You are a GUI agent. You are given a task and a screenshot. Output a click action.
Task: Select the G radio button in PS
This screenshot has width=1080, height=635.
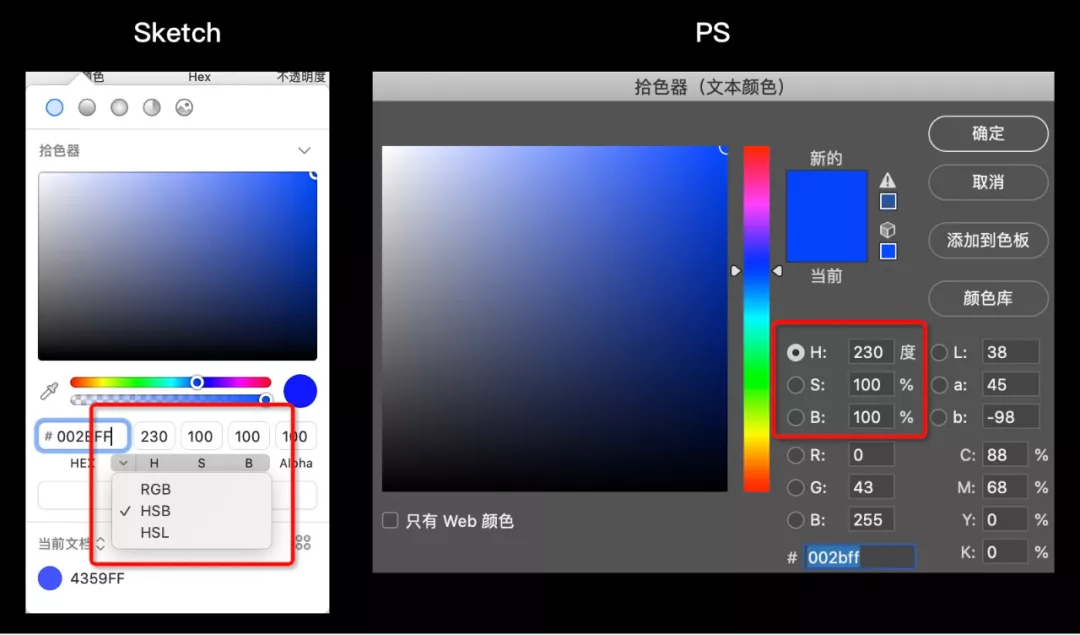796,488
